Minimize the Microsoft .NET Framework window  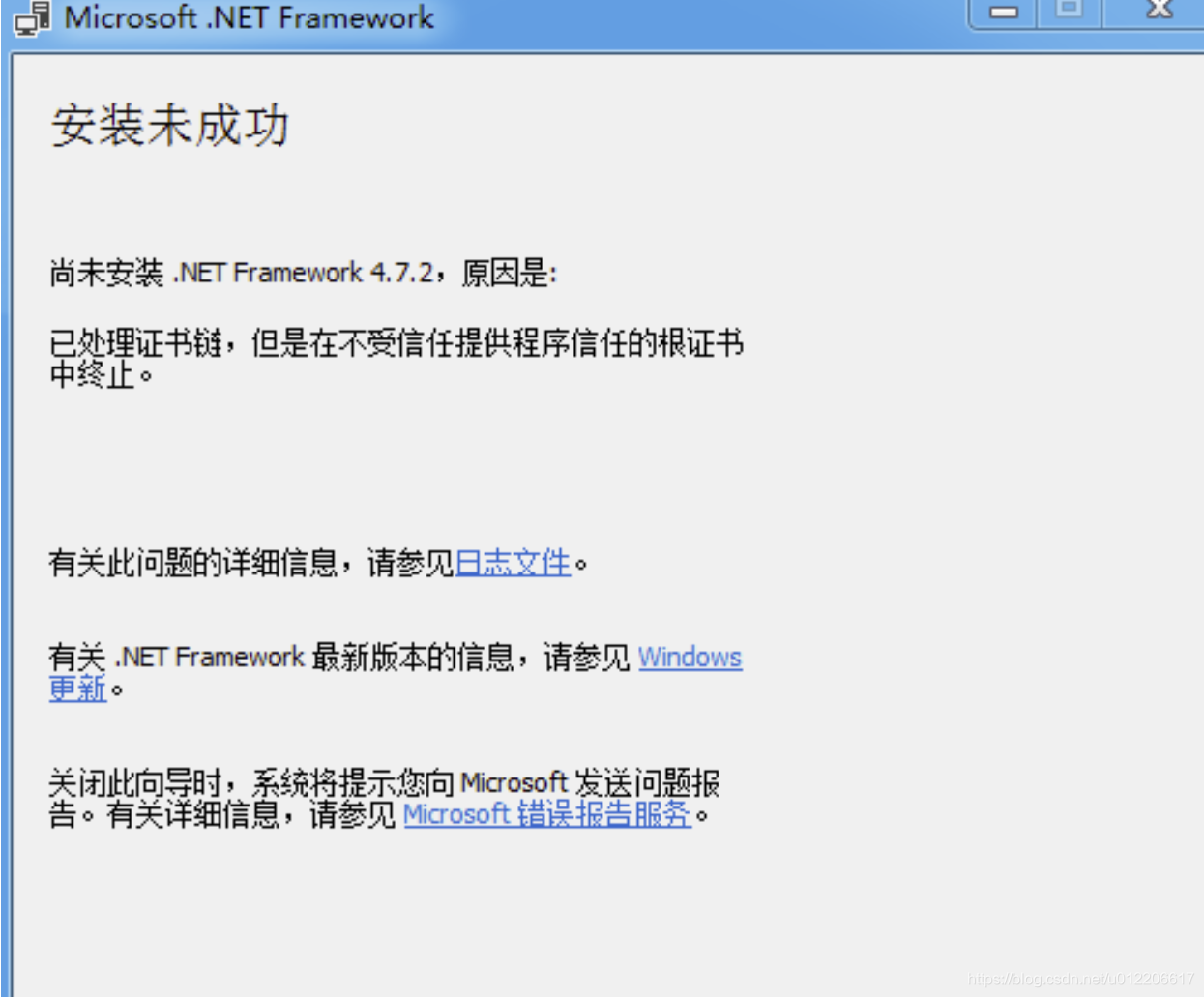click(1004, 13)
